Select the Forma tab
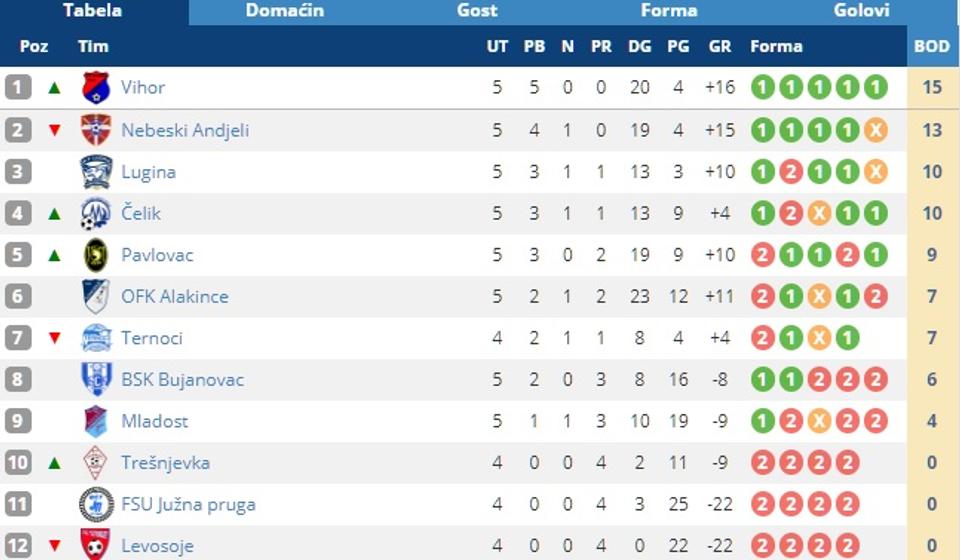 point(669,11)
